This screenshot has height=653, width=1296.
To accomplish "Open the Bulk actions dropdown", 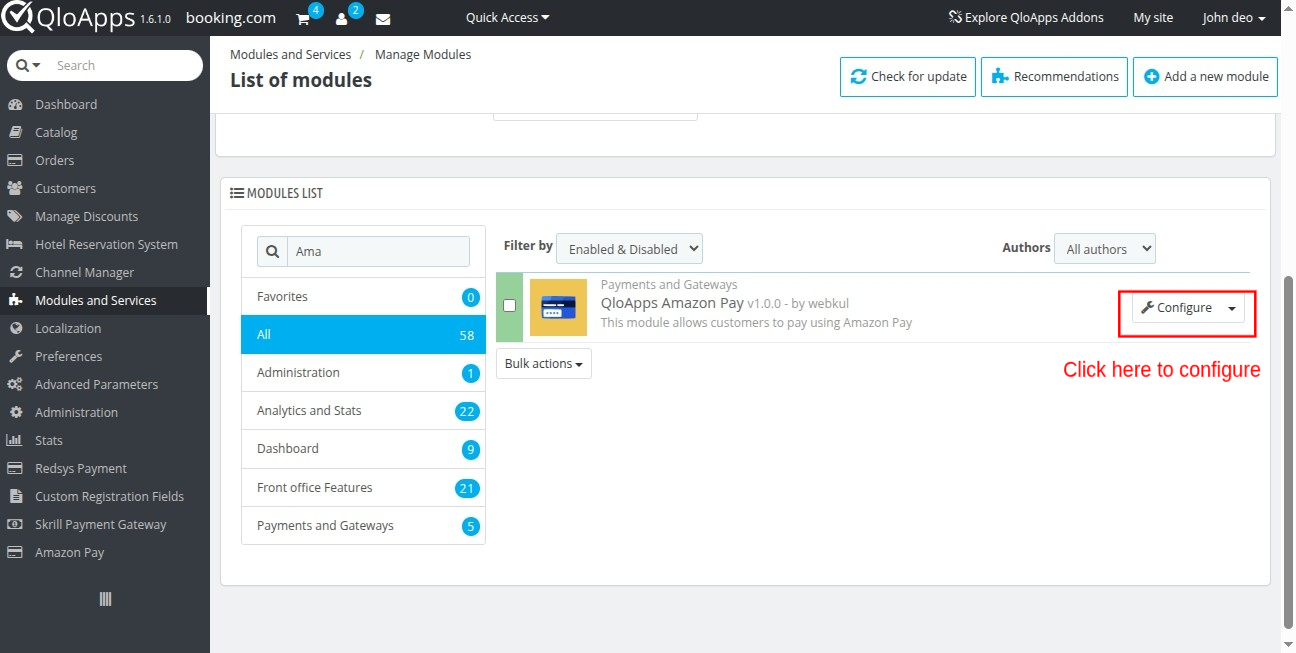I will click(x=544, y=363).
